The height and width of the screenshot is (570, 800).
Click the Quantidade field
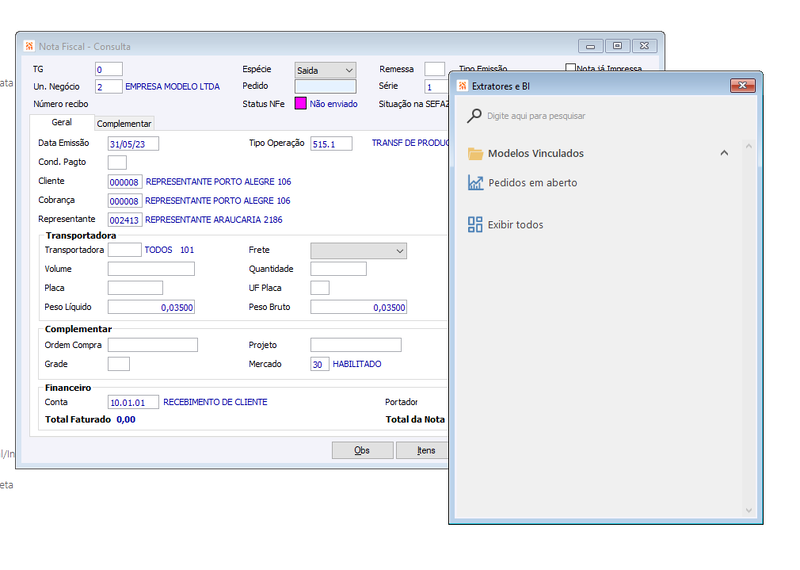coord(338,269)
